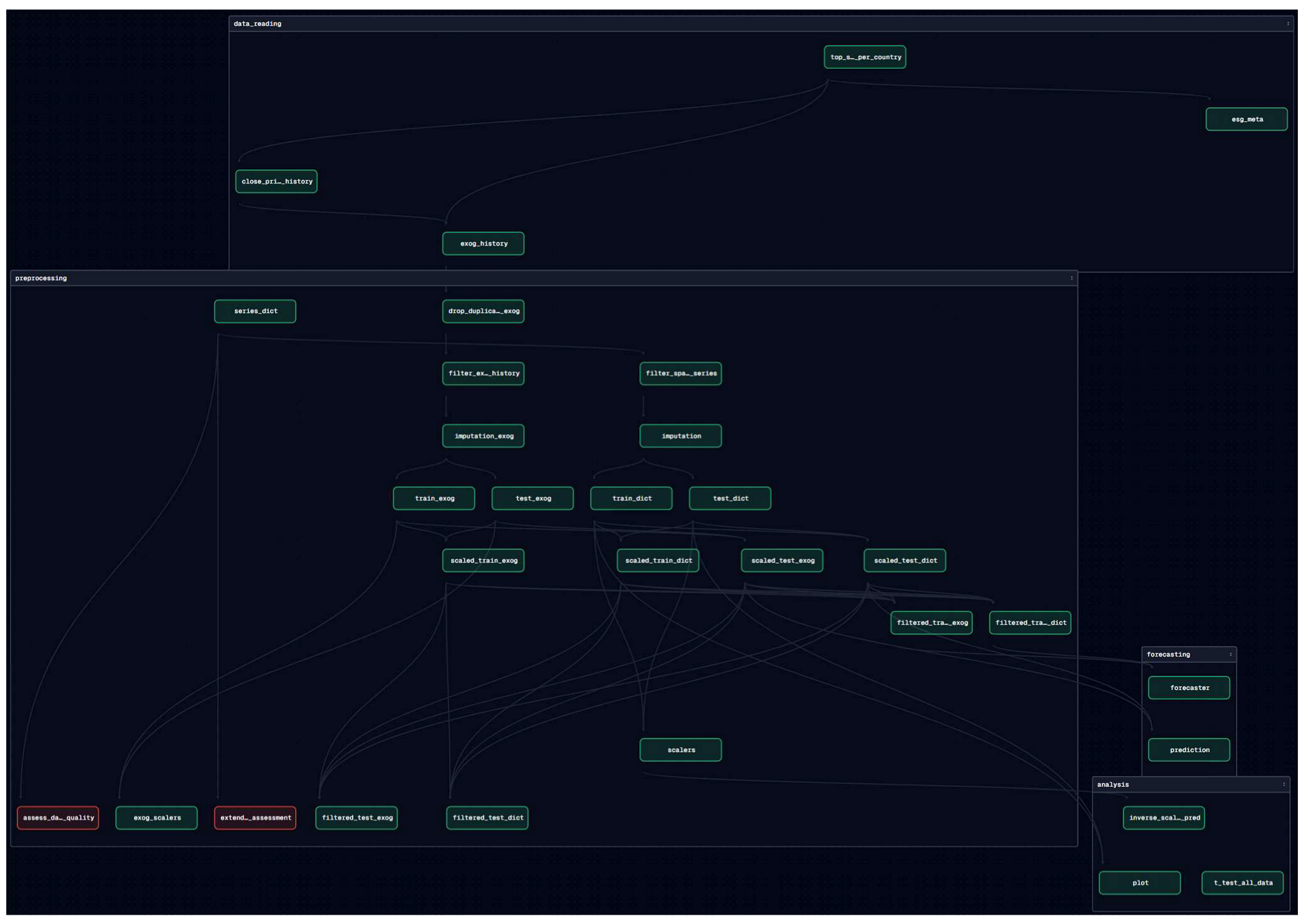
Task: Select the series_dict node
Action: (x=255, y=311)
